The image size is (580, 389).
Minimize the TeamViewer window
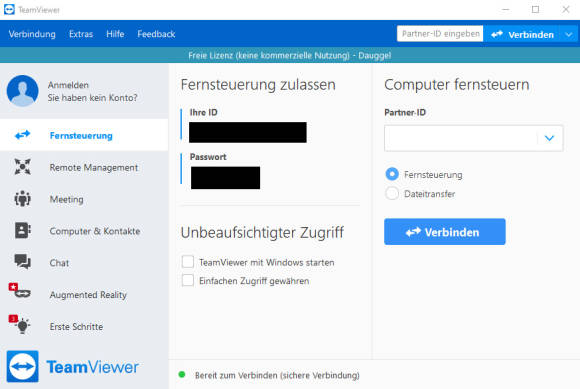(x=506, y=10)
